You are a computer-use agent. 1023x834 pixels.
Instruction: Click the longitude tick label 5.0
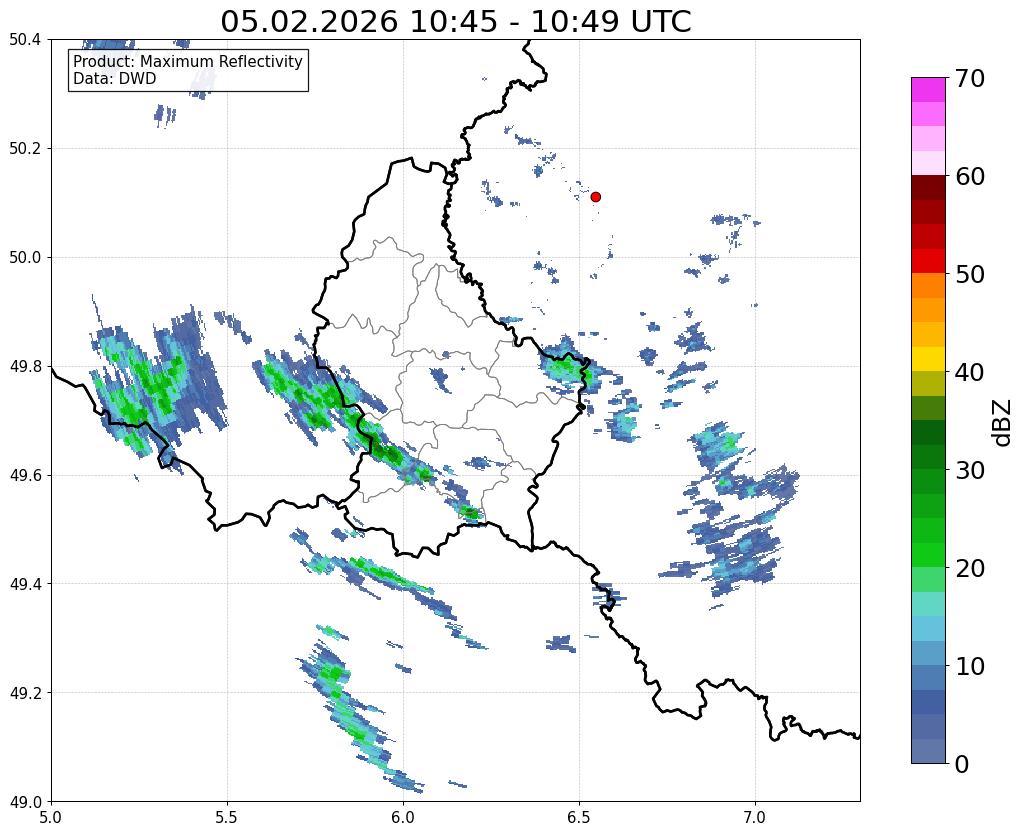[51, 818]
